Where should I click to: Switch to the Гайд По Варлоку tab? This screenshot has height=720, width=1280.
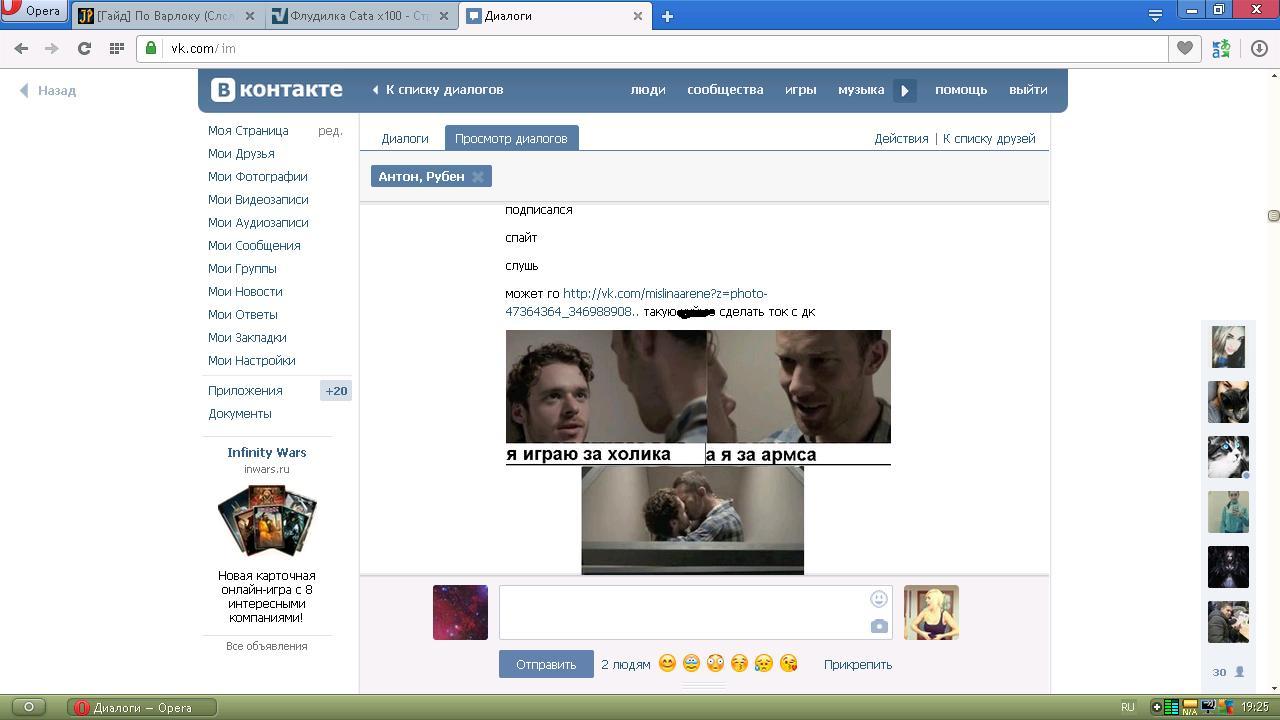pyautogui.click(x=167, y=16)
